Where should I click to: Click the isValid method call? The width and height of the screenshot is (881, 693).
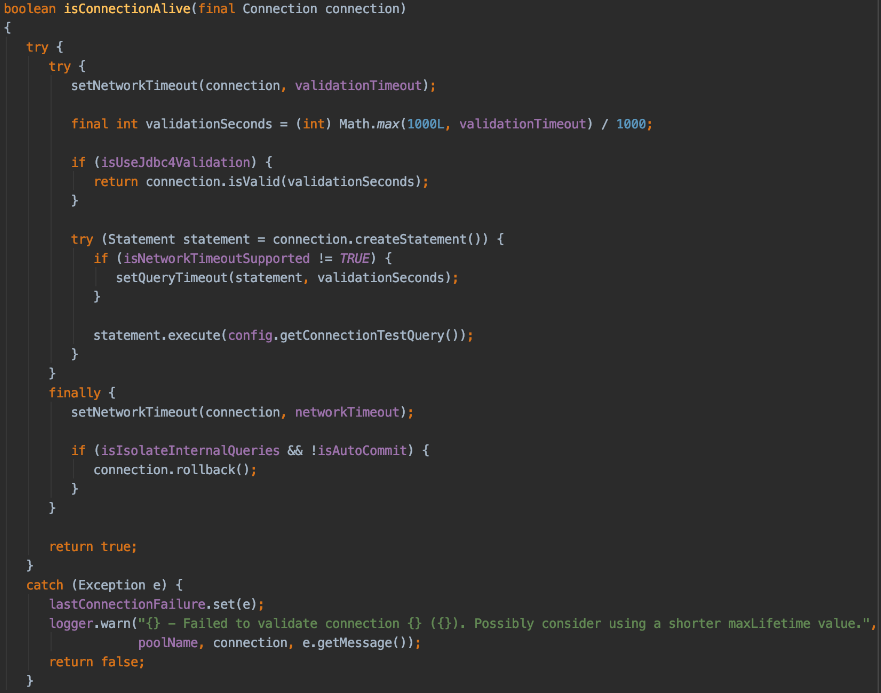253,182
